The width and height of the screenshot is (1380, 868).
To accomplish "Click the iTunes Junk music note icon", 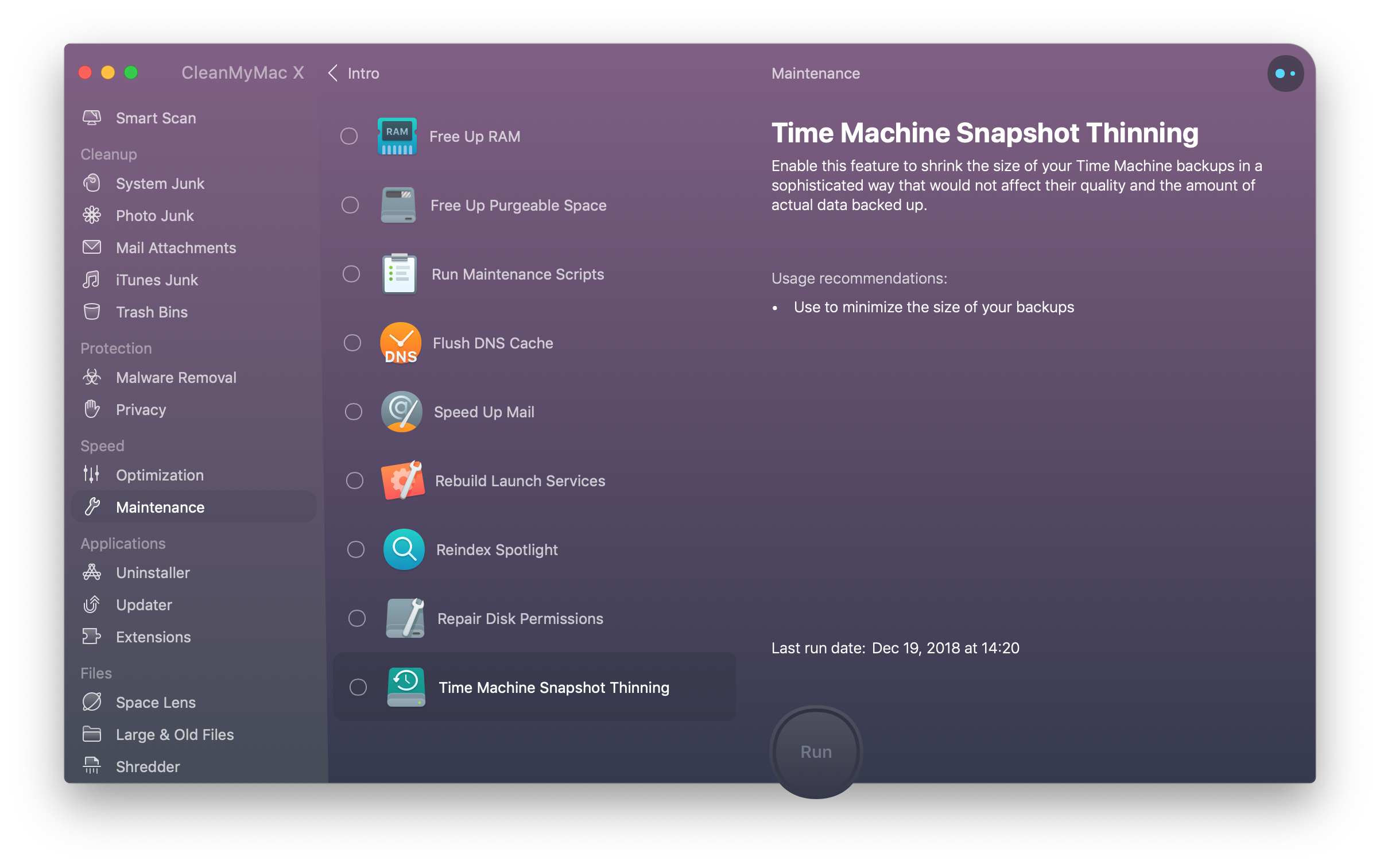I will [92, 280].
